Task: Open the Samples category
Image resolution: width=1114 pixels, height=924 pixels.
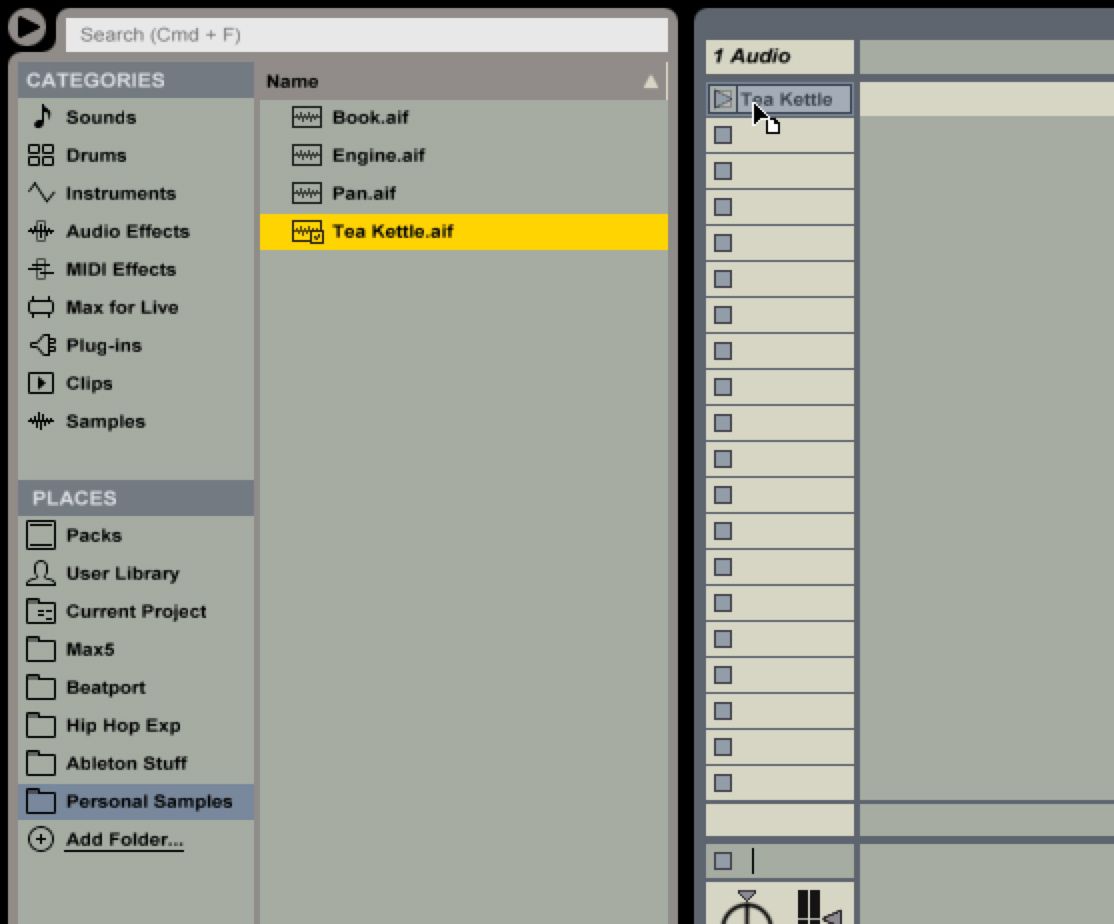Action: pos(136,421)
